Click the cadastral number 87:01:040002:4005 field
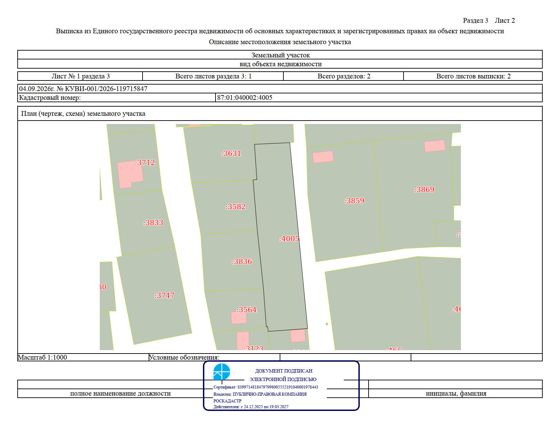This screenshot has width=560, height=433. pos(379,98)
